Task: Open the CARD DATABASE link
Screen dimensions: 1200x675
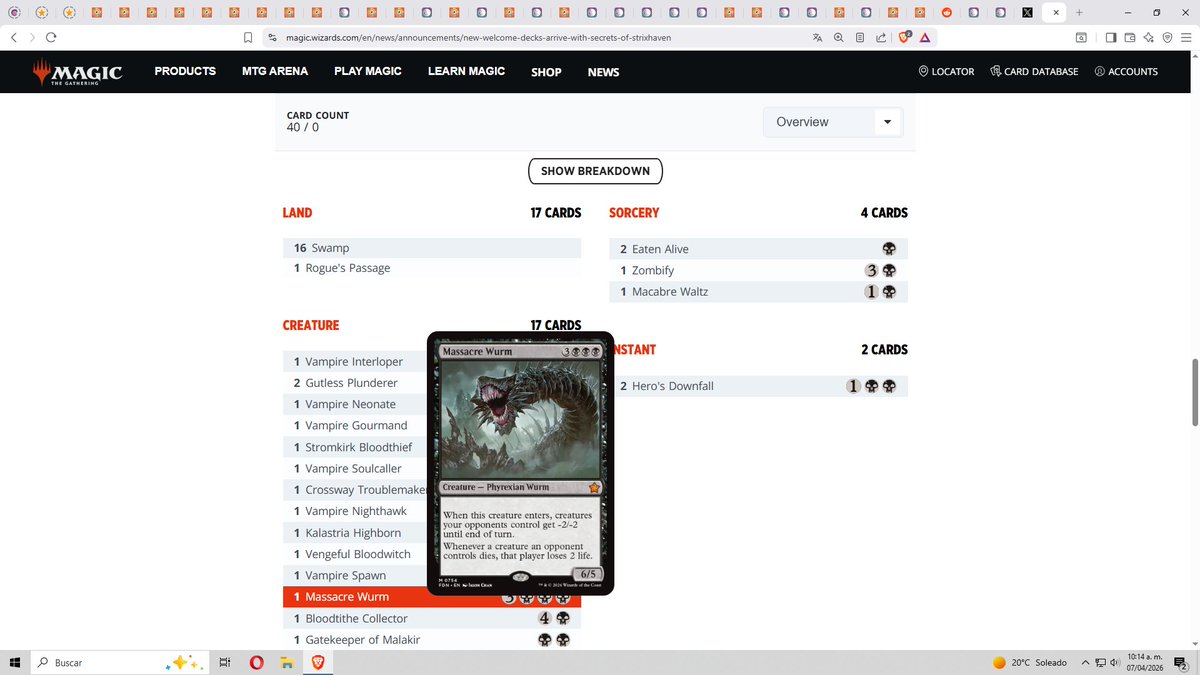Action: pos(1034,71)
